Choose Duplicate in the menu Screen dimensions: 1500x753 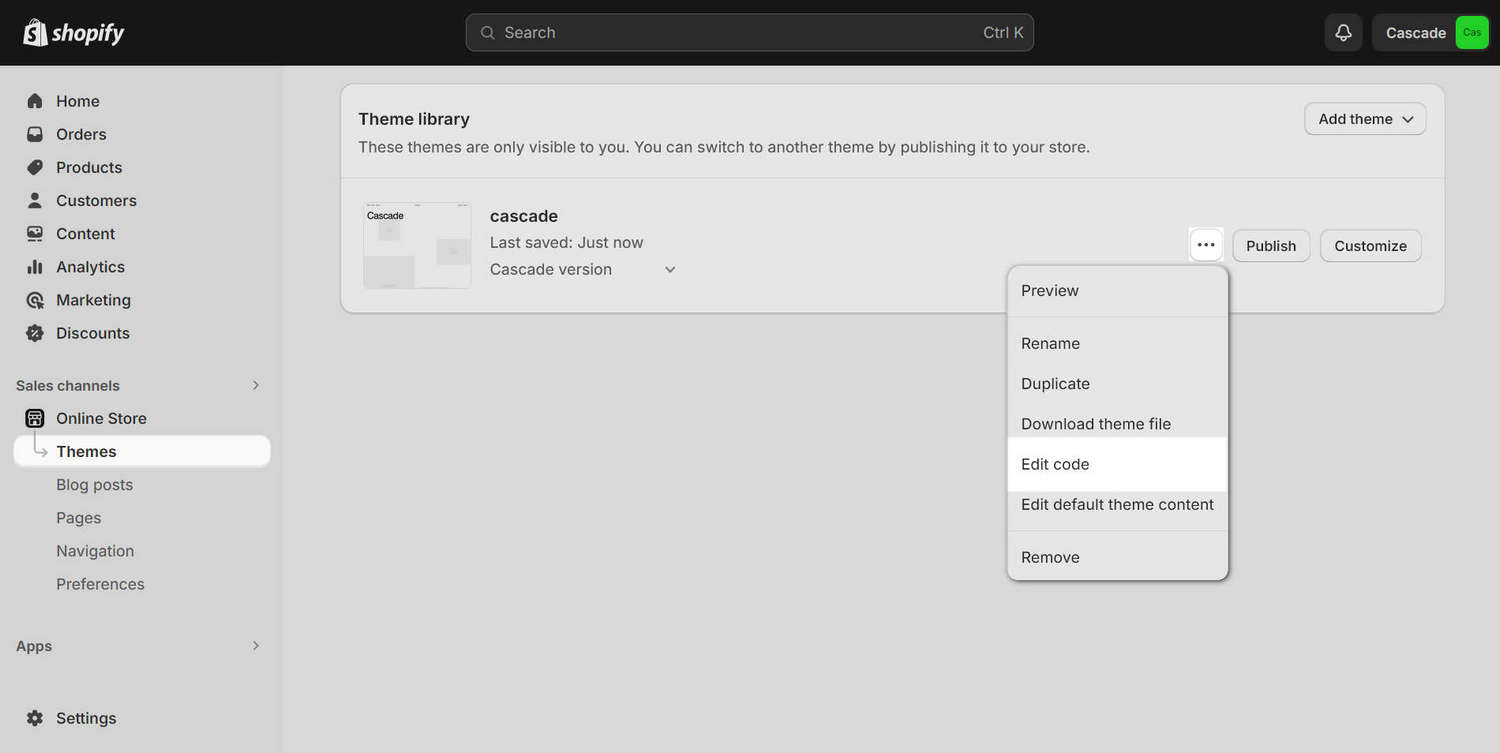(1117, 384)
